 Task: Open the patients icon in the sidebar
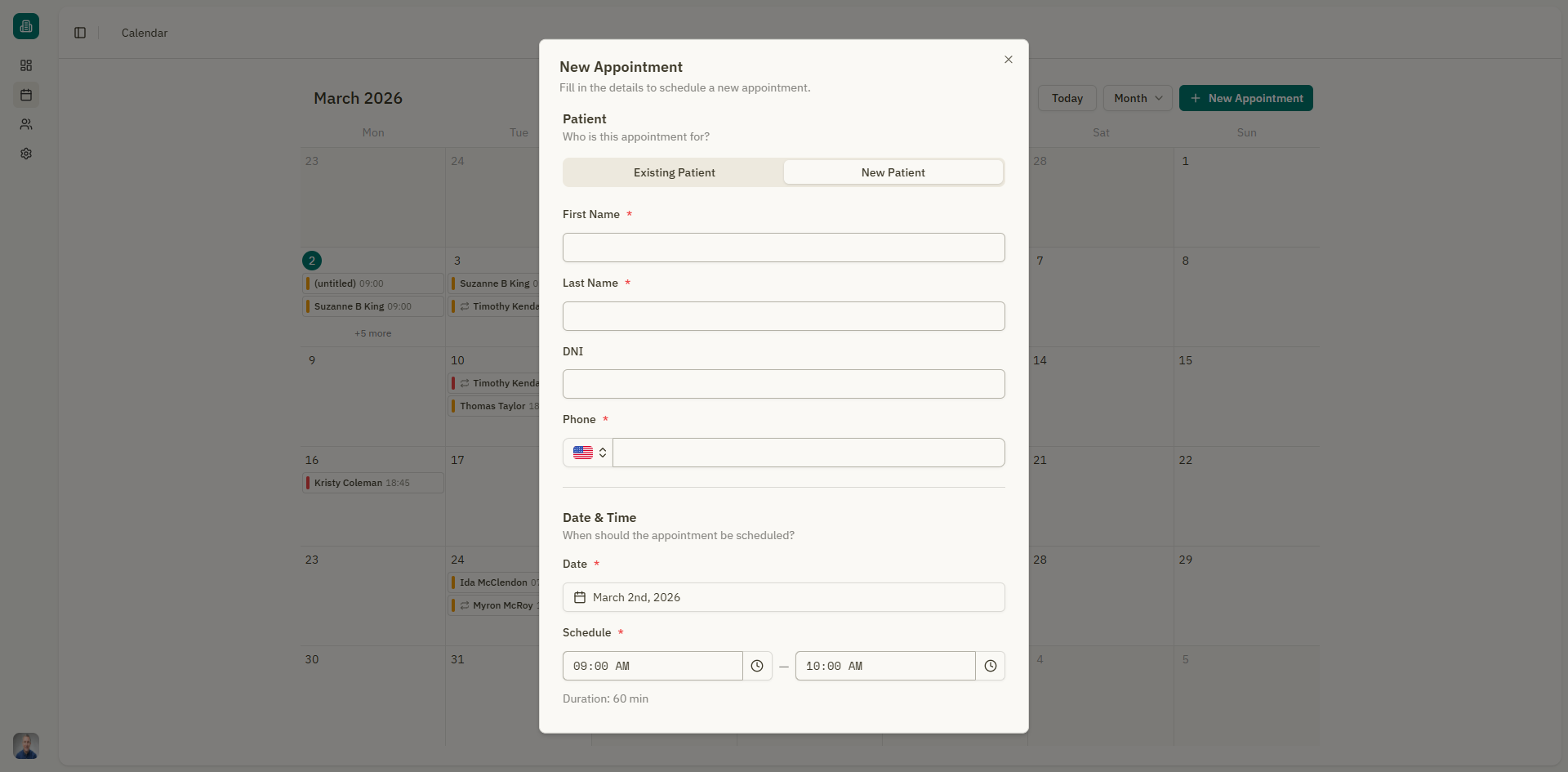pyautogui.click(x=26, y=124)
